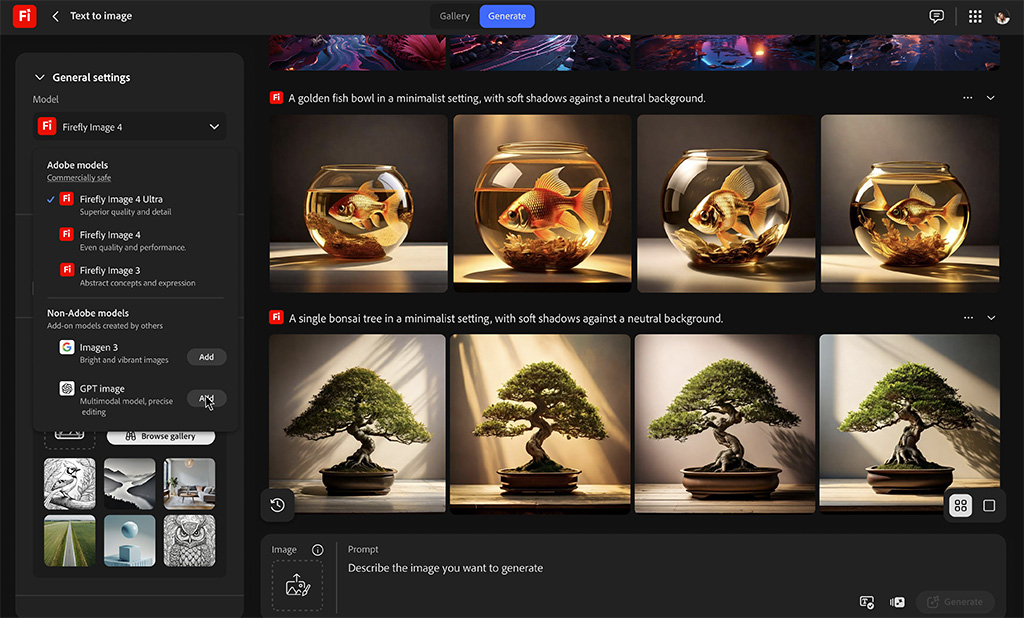Image resolution: width=1024 pixels, height=618 pixels.
Task: Upload a reference image in the Image box
Action: pyautogui.click(x=297, y=585)
